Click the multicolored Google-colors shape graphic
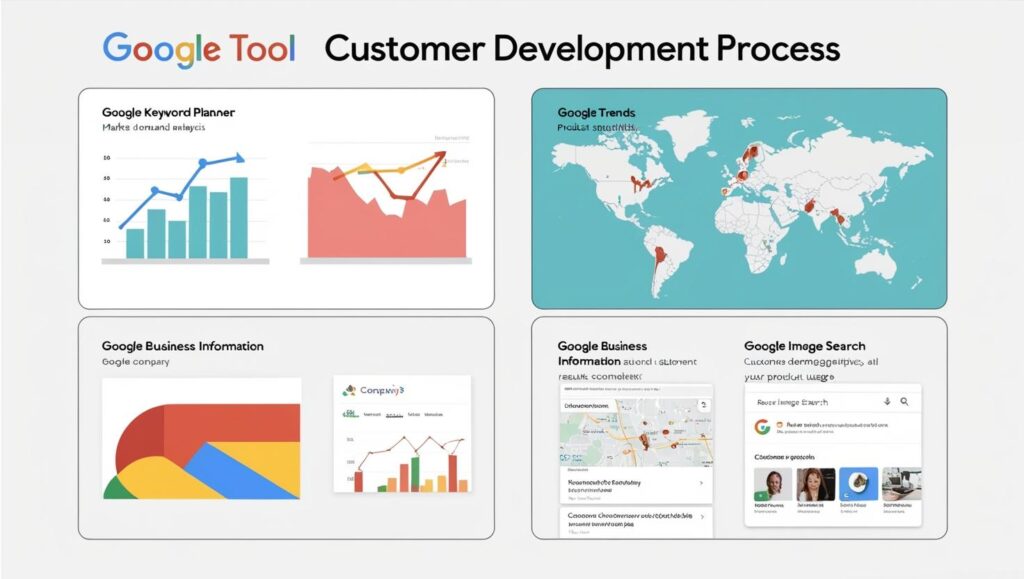Image resolution: width=1024 pixels, height=579 pixels. coord(202,451)
